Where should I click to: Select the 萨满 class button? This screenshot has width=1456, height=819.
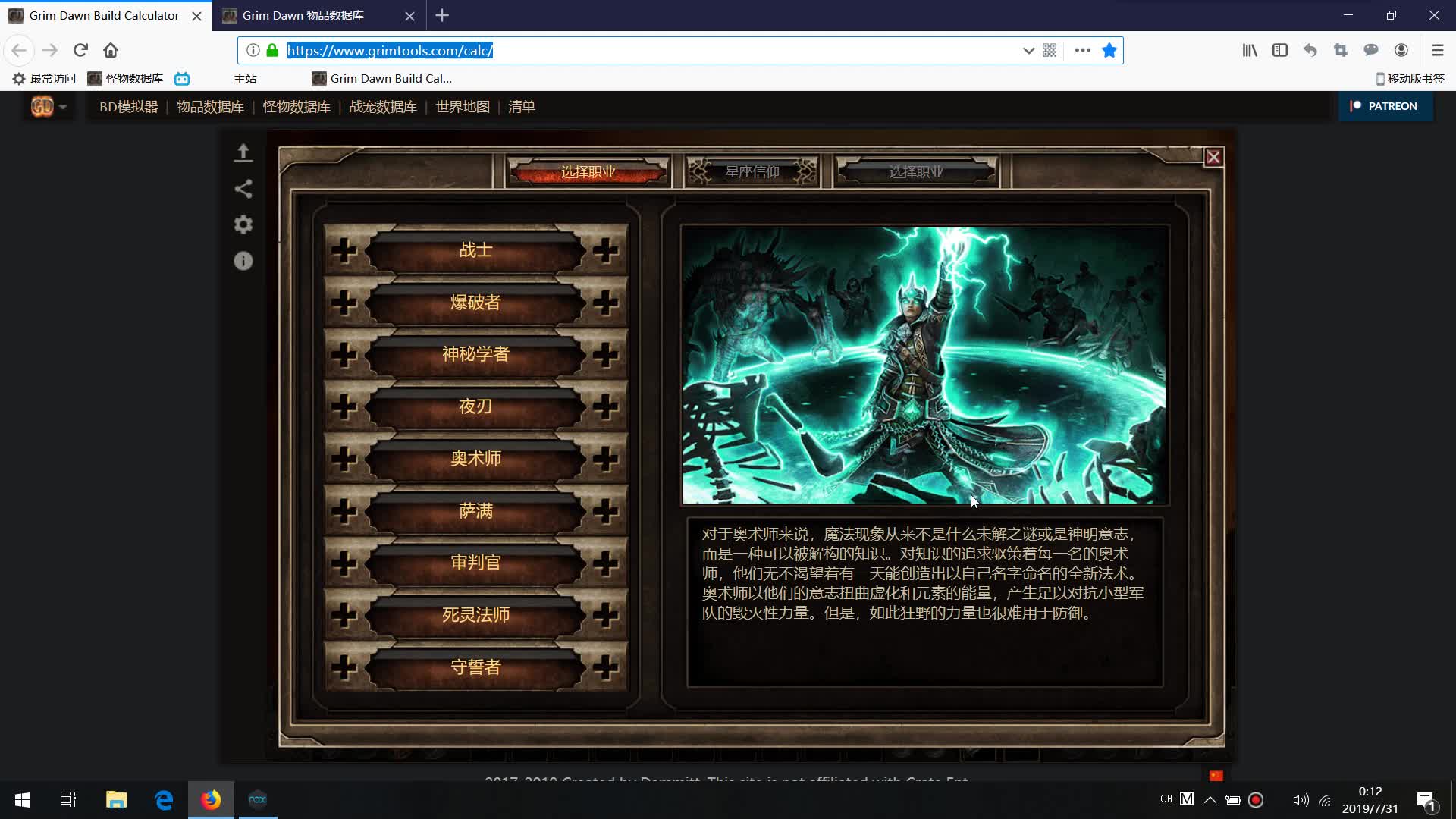click(x=475, y=511)
